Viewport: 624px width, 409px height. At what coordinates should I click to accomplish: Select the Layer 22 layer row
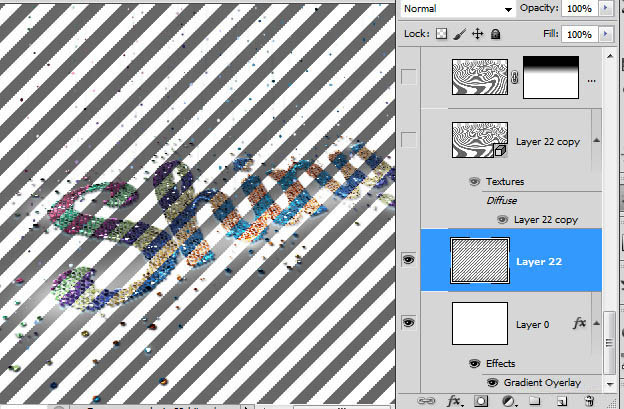511,260
